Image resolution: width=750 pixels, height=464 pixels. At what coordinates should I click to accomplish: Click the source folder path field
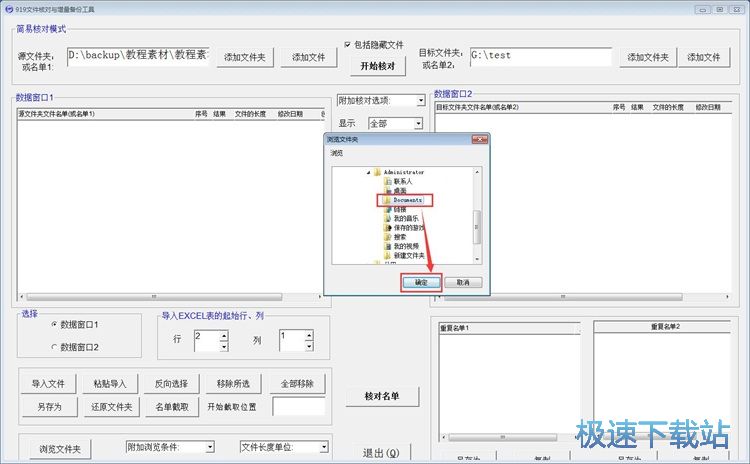[x=138, y=55]
